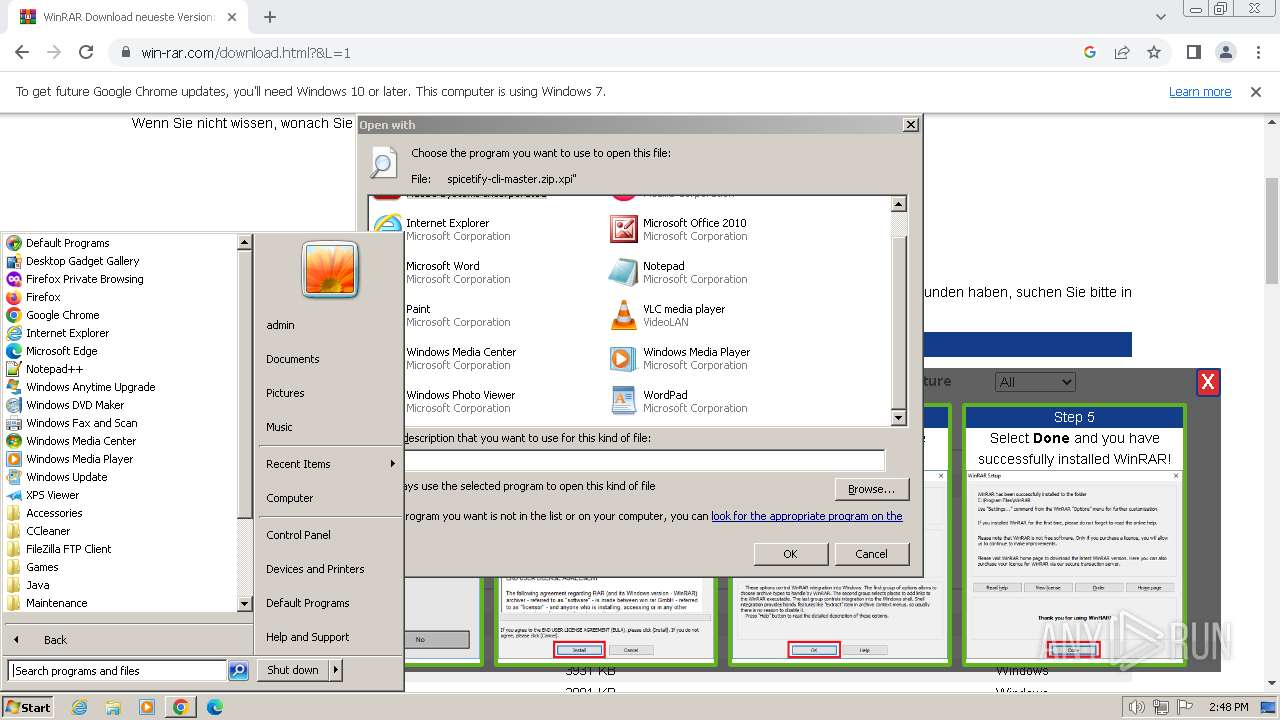1280x720 pixels.
Task: Open Windows Explorer folder on taskbar
Action: pyautogui.click(x=113, y=707)
